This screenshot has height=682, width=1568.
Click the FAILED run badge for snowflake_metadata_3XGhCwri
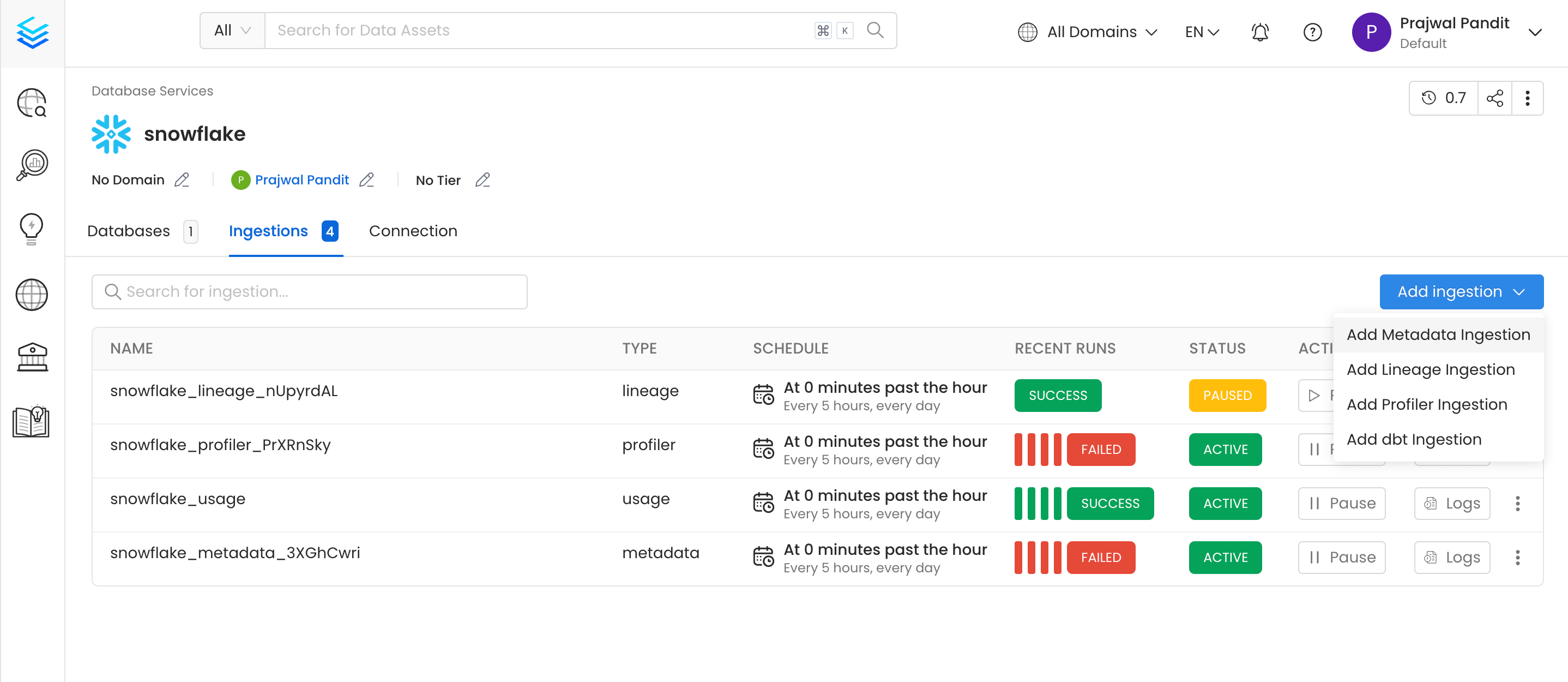pyautogui.click(x=1101, y=557)
